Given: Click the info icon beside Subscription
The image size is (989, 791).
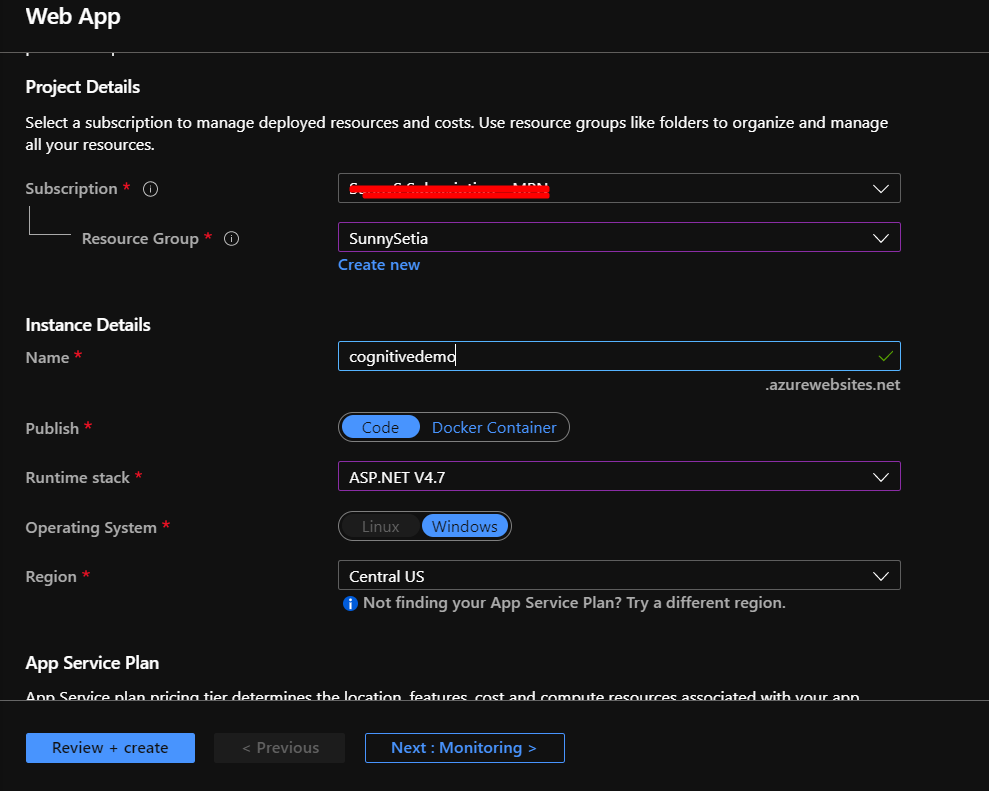Looking at the screenshot, I should tap(150, 188).
